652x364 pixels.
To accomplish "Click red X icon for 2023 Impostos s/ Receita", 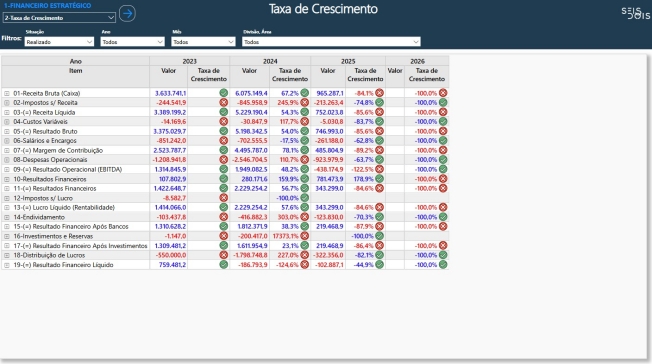I will pyautogui.click(x=224, y=102).
